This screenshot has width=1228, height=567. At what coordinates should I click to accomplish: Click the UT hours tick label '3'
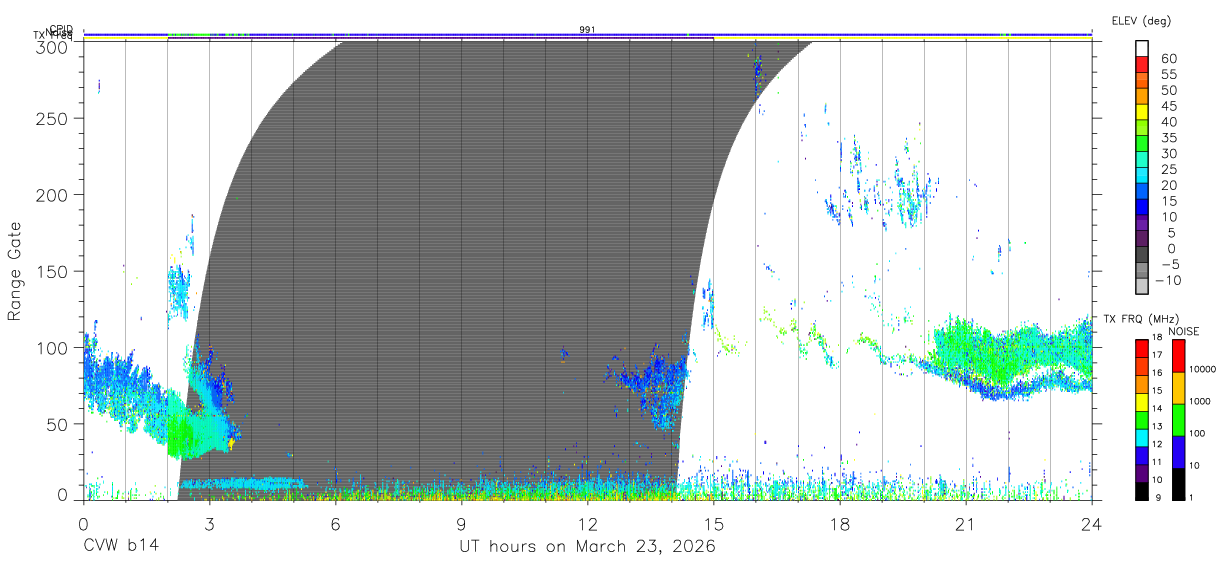pyautogui.click(x=209, y=524)
